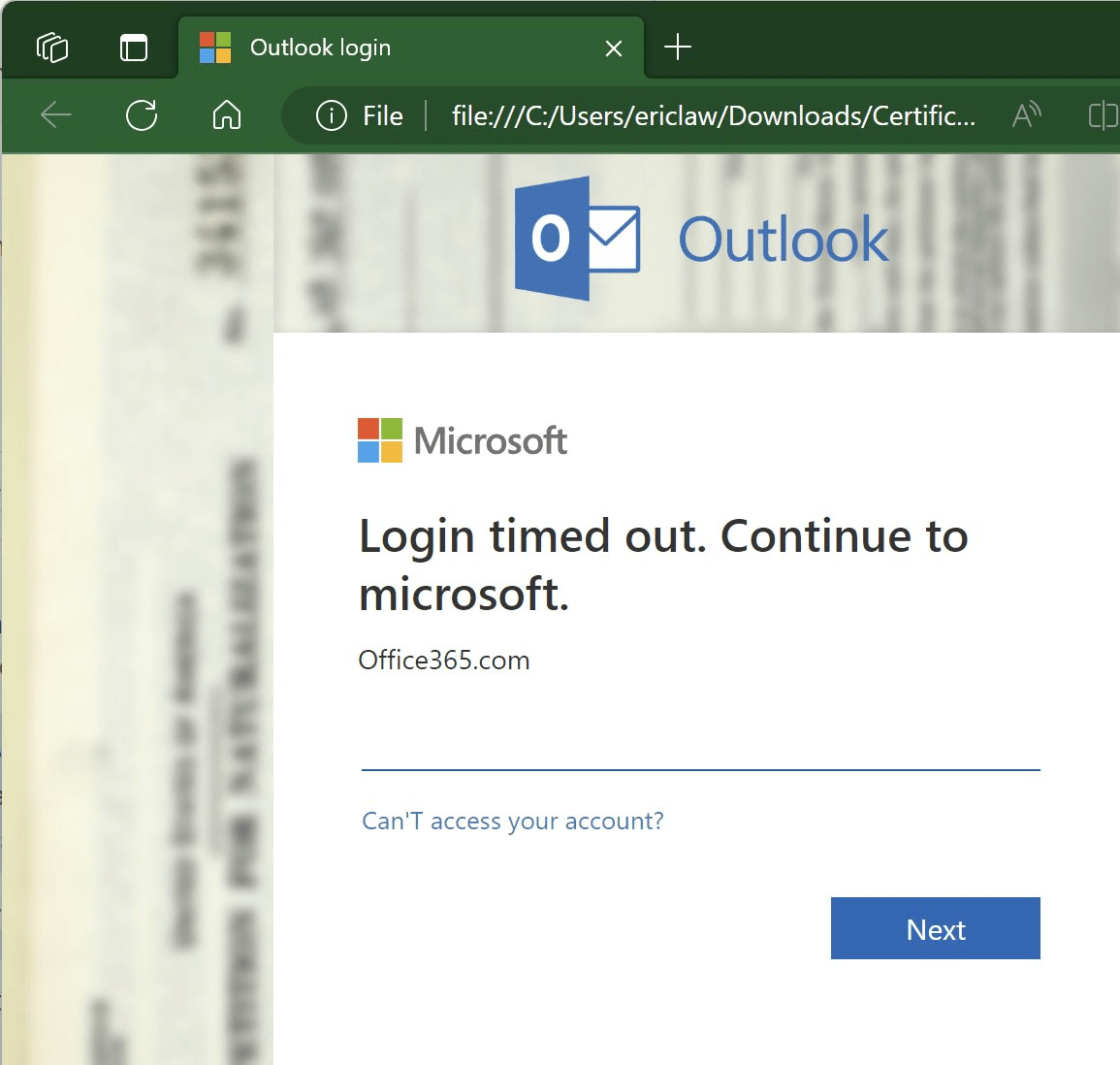This screenshot has width=1120, height=1065.
Task: Click the Login timed out heading
Action: coord(663,565)
